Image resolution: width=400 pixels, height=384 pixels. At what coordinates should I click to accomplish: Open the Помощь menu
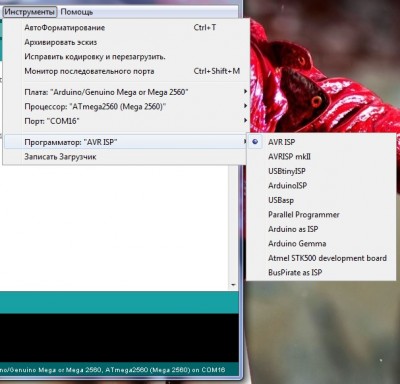point(77,12)
